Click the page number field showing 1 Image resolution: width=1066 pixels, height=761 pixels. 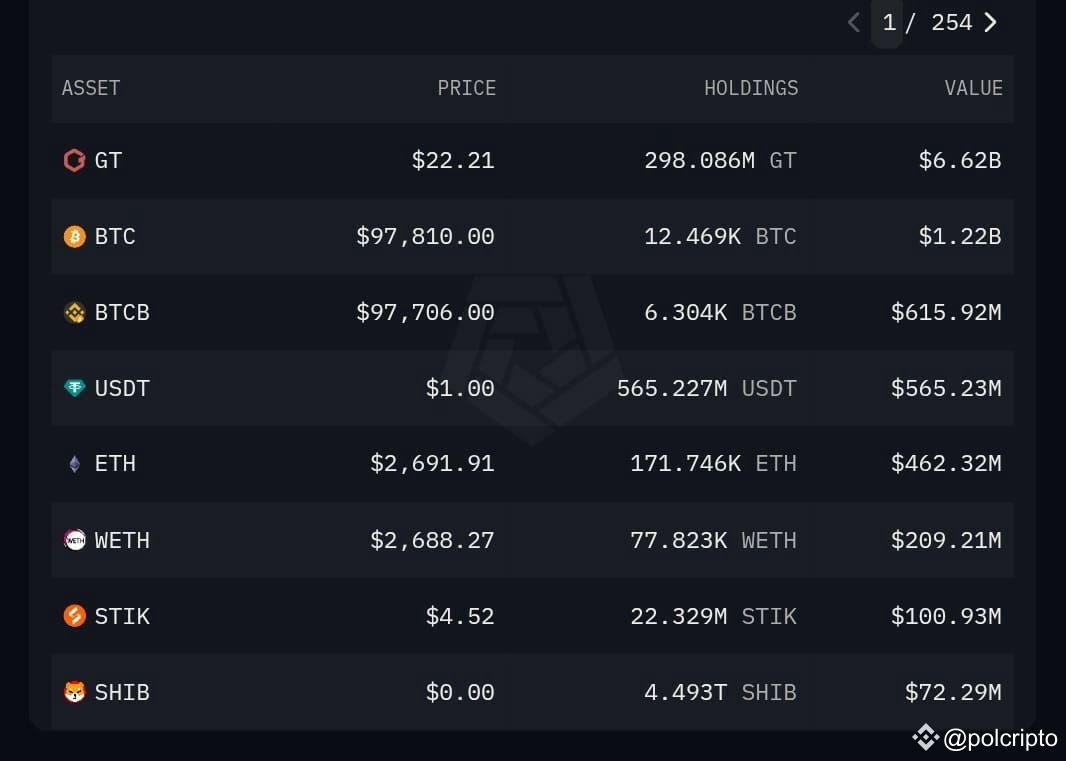tap(887, 22)
